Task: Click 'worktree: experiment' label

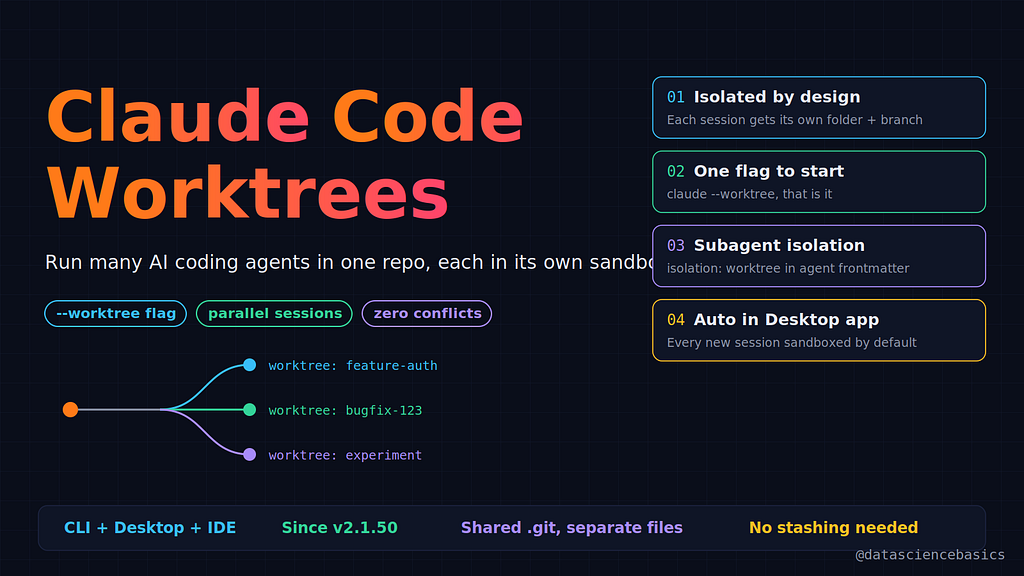Action: coord(345,455)
